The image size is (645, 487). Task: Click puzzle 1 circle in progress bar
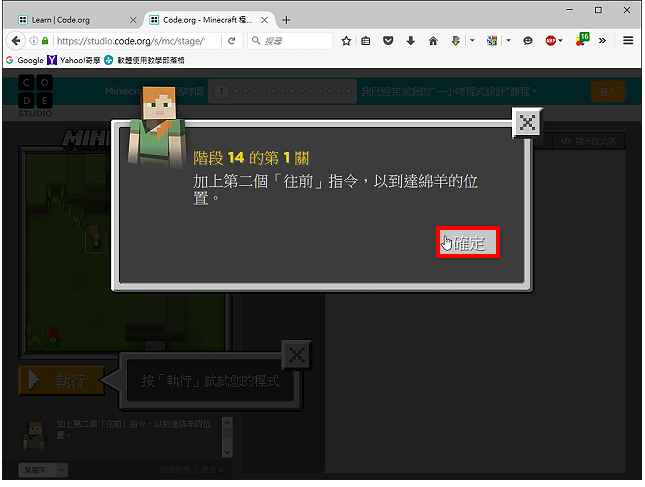(221, 91)
